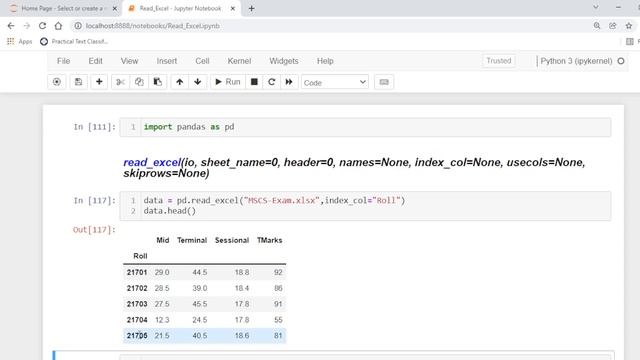640x360 pixels.
Task: Open the Help menu
Action: pos(325,61)
